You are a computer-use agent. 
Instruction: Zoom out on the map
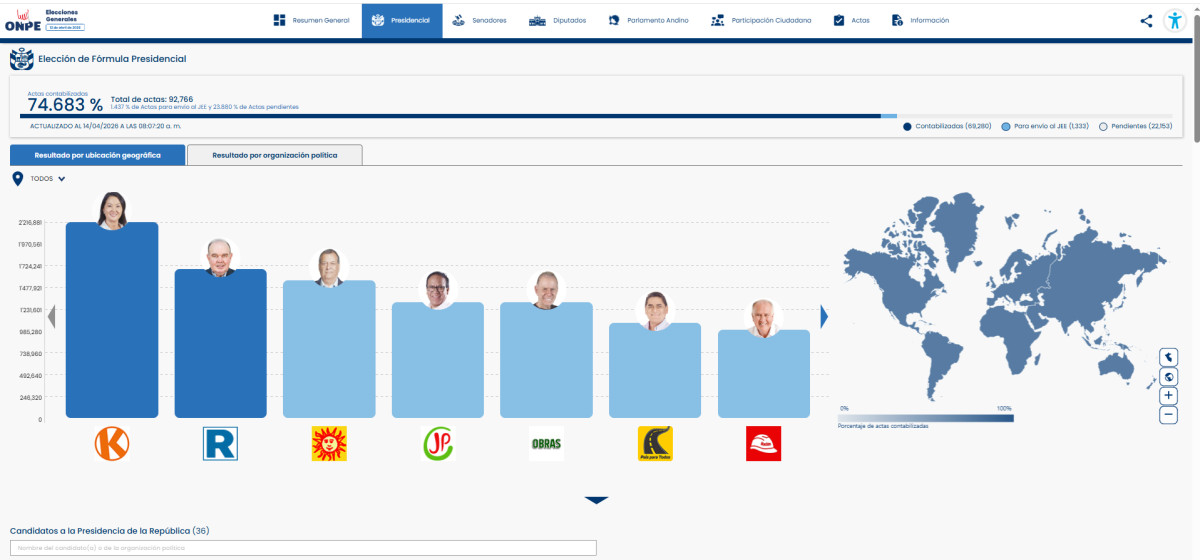(x=1168, y=415)
